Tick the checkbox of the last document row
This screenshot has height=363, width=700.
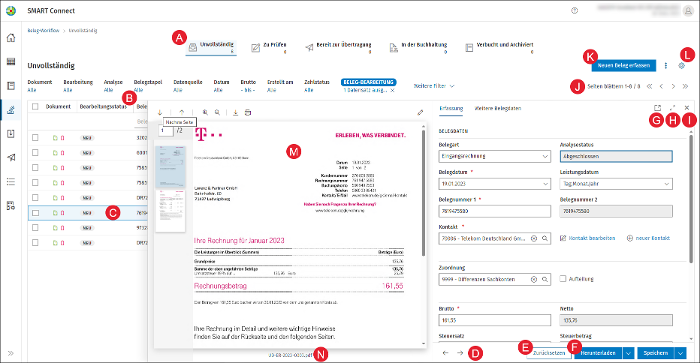click(35, 243)
